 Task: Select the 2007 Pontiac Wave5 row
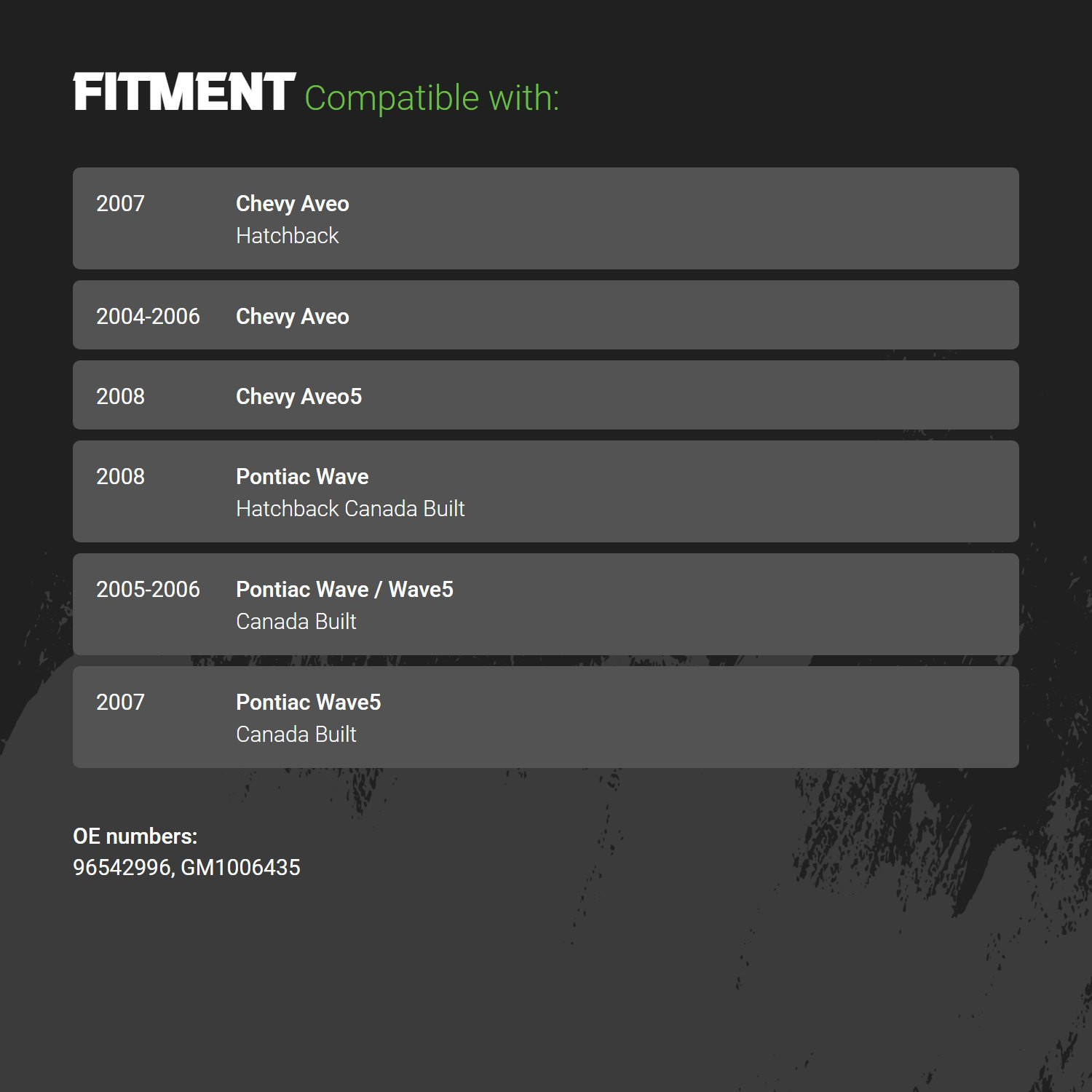point(546,717)
